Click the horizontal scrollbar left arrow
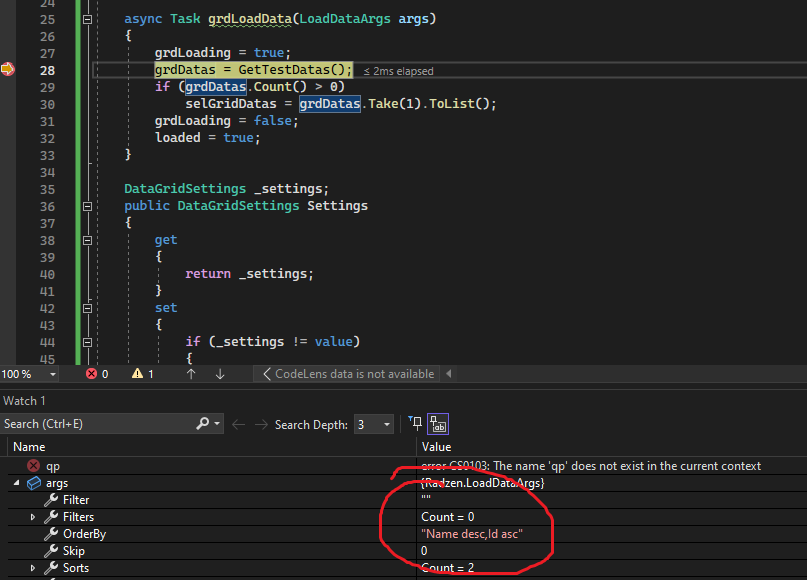Image resolution: width=807 pixels, height=580 pixels. point(449,374)
